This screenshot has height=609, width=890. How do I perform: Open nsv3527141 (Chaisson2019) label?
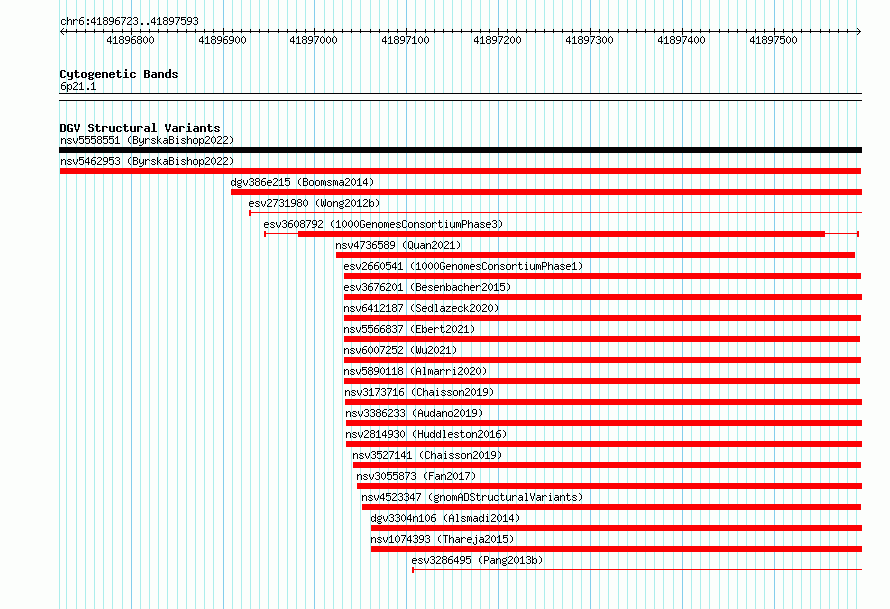coord(427,455)
